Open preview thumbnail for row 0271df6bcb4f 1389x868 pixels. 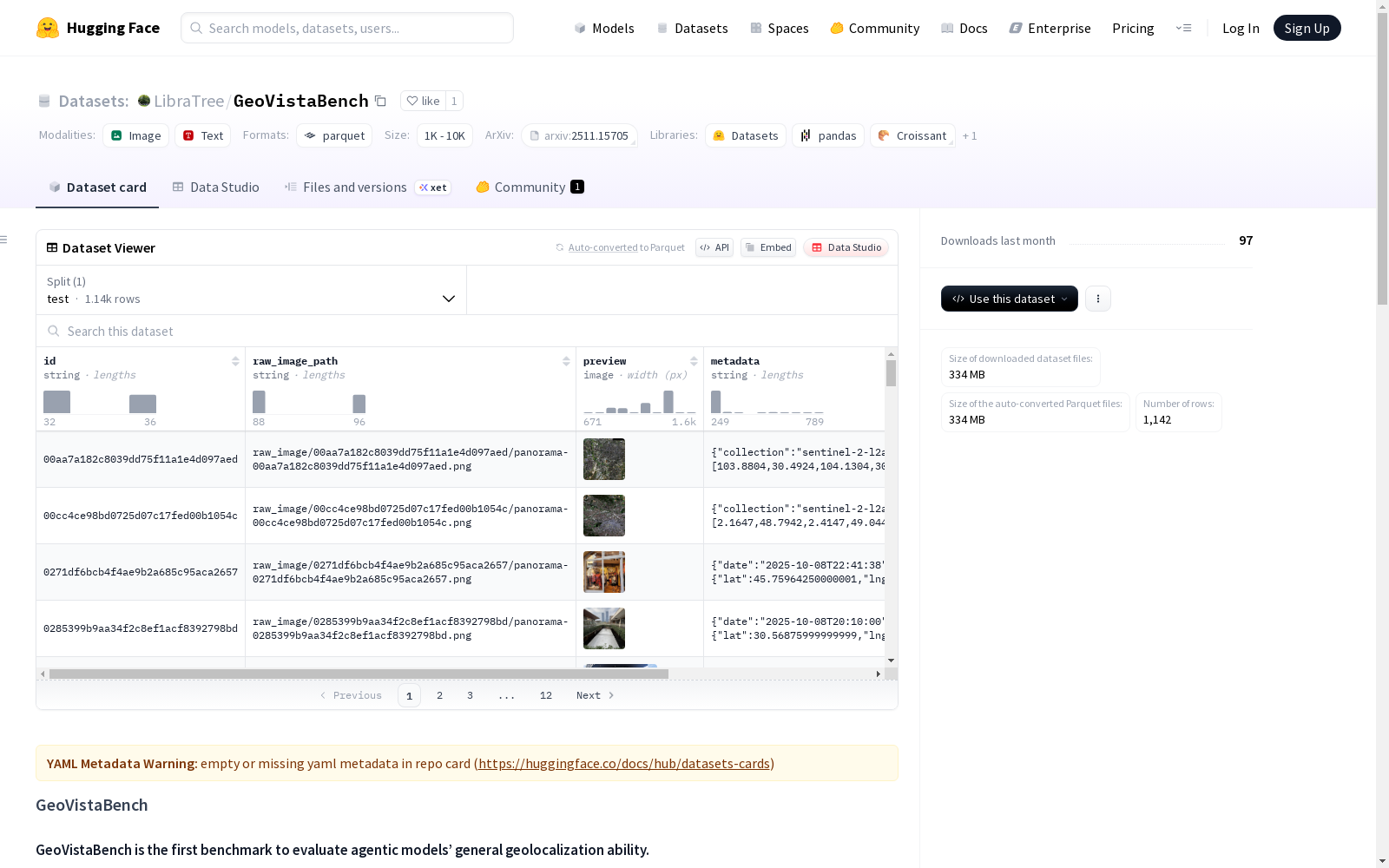(604, 572)
